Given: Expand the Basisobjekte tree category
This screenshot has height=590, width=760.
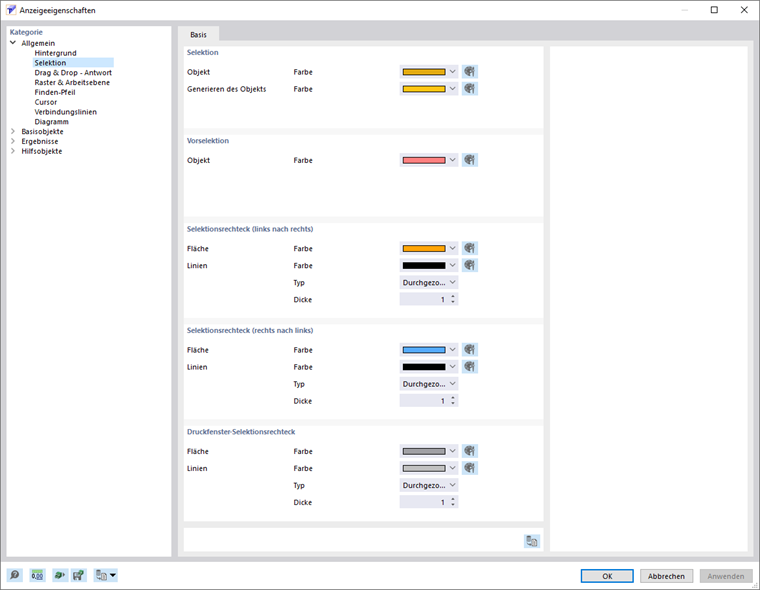Looking at the screenshot, I should click(13, 131).
